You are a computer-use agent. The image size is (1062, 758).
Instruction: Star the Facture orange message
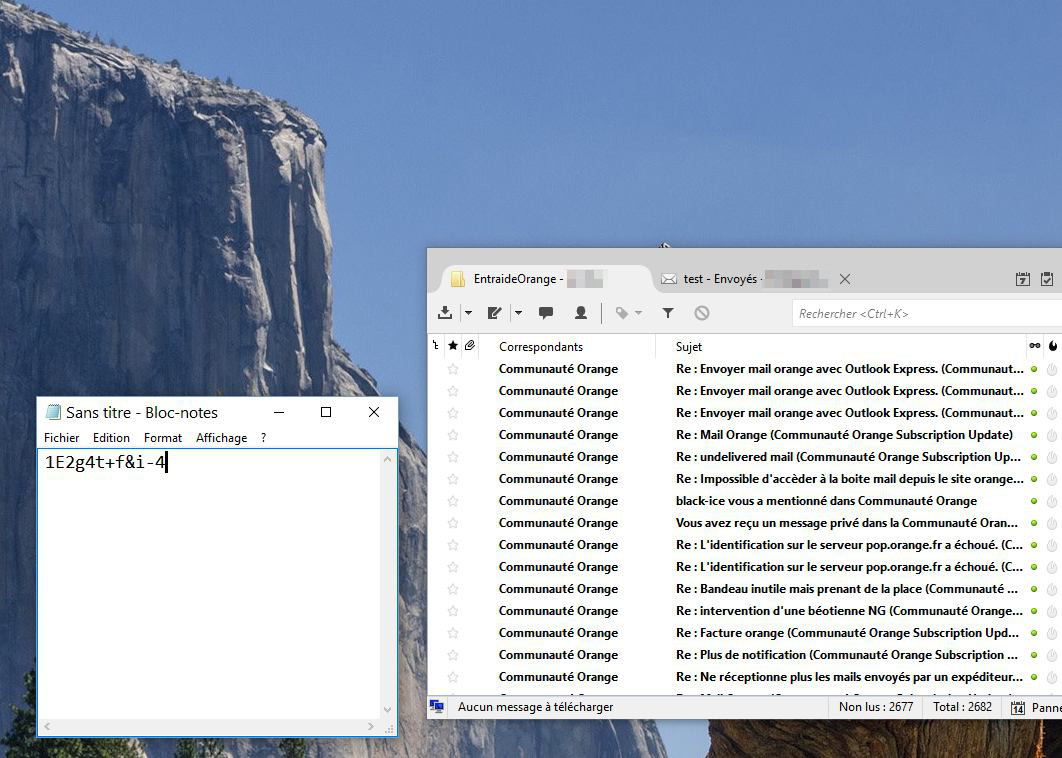pyautogui.click(x=453, y=633)
